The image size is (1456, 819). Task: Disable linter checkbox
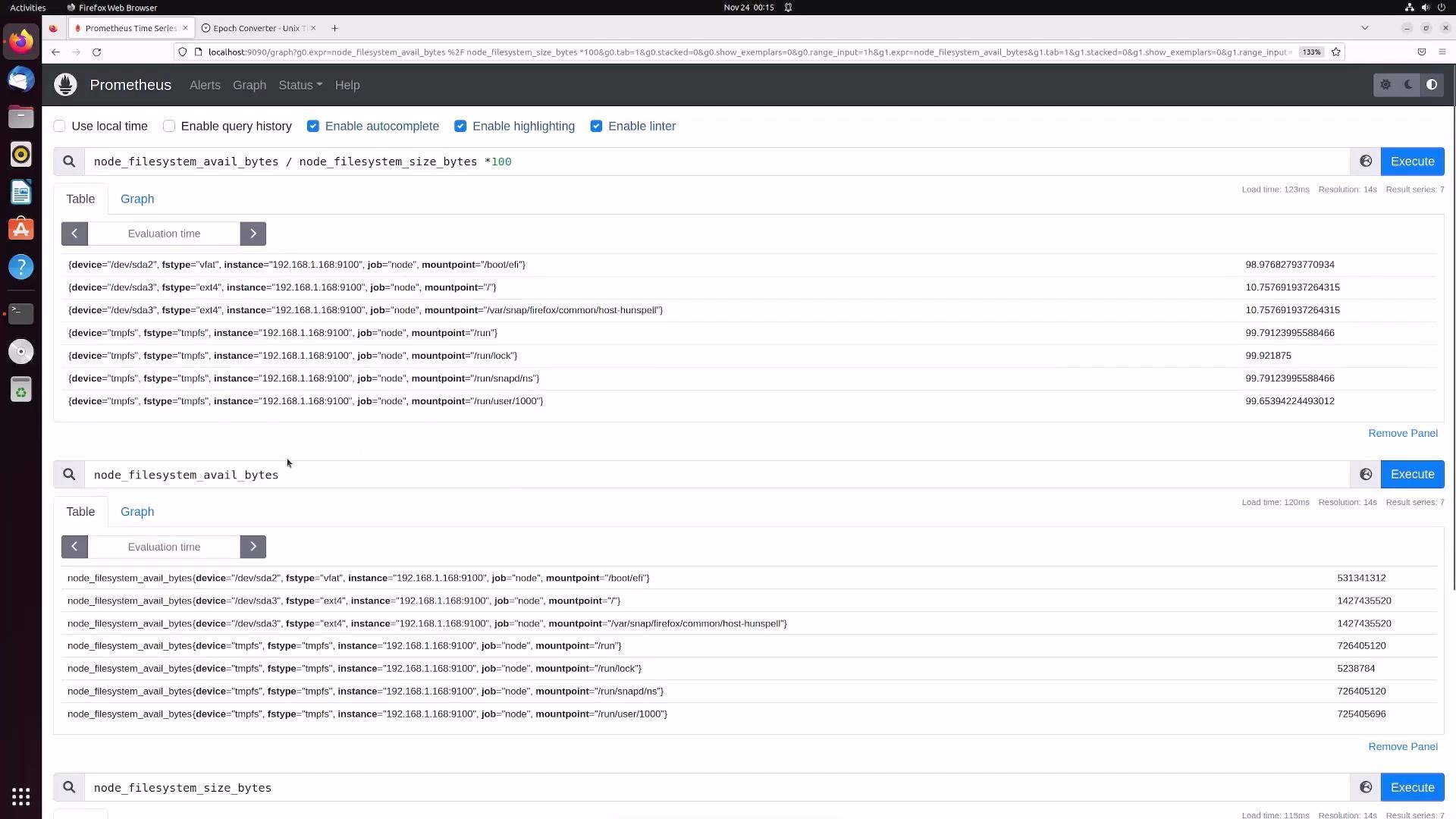596,126
